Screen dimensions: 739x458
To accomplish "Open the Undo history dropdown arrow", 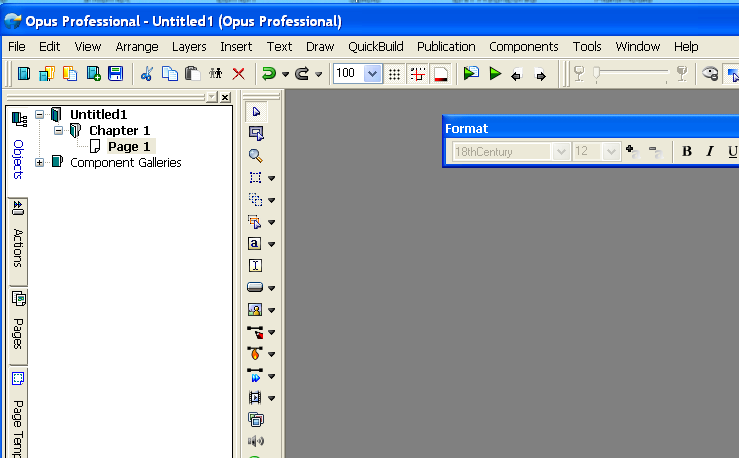I will (x=285, y=74).
